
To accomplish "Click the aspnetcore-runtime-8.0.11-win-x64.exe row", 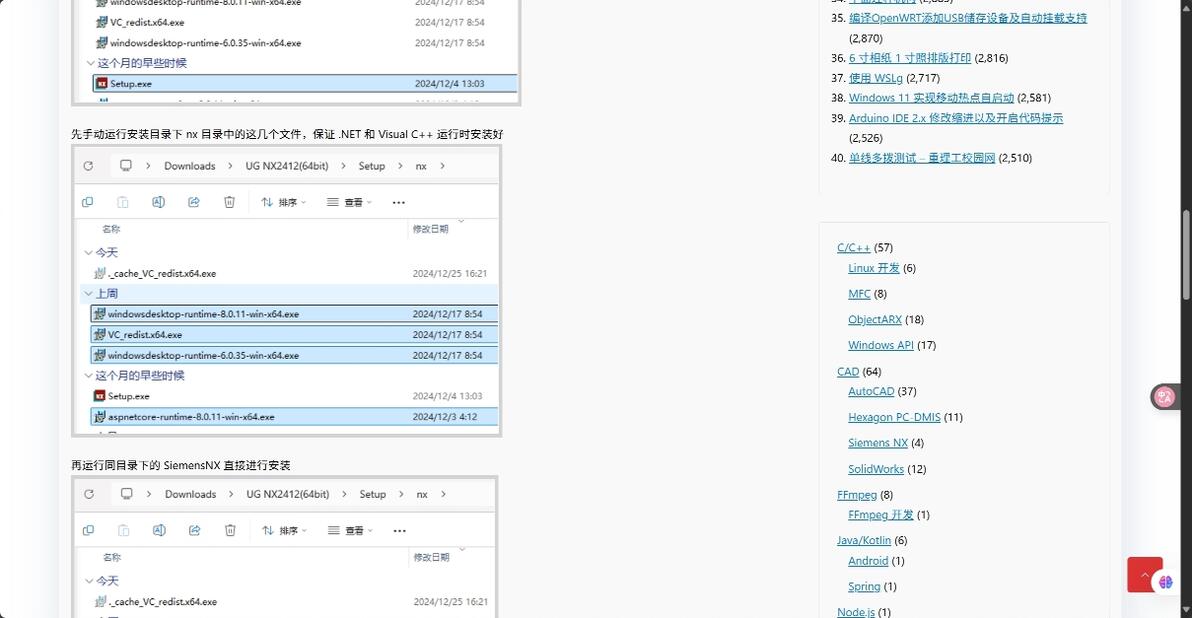I will click(x=294, y=417).
